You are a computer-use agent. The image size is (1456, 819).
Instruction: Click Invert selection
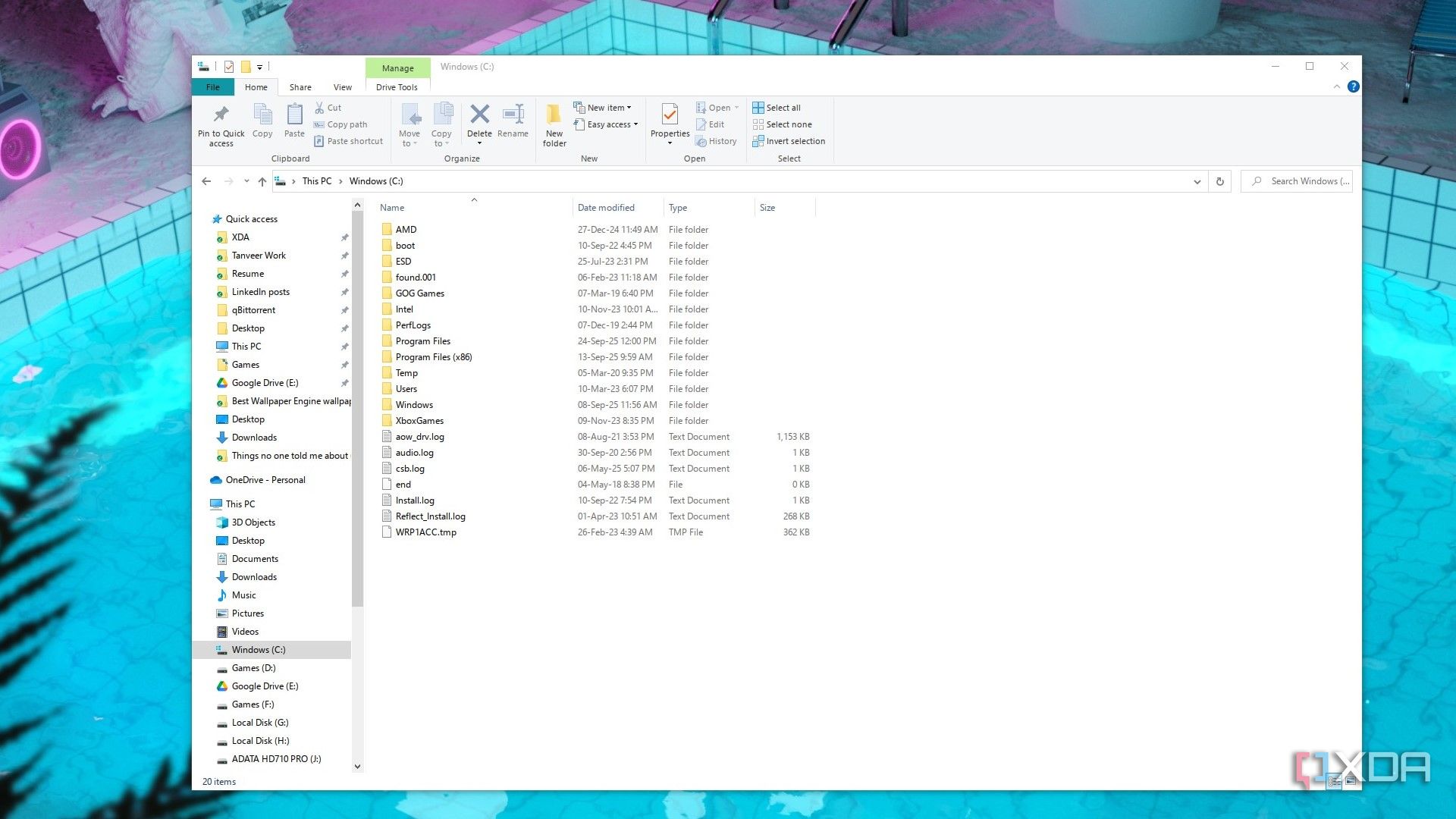789,141
